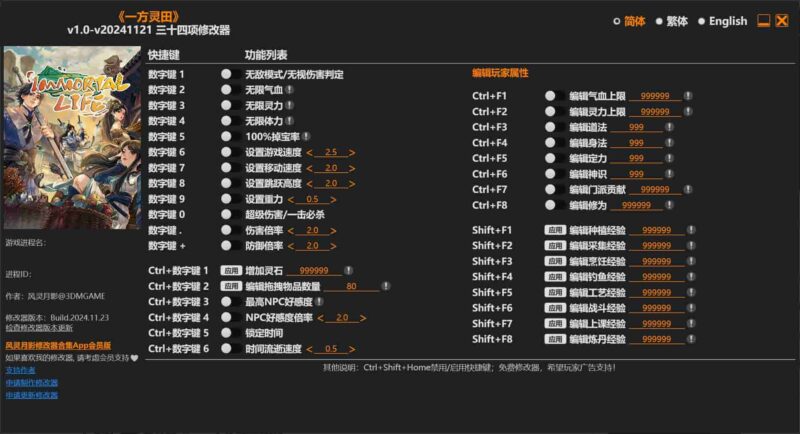Turn on the 无限体力 toggle

pos(230,121)
